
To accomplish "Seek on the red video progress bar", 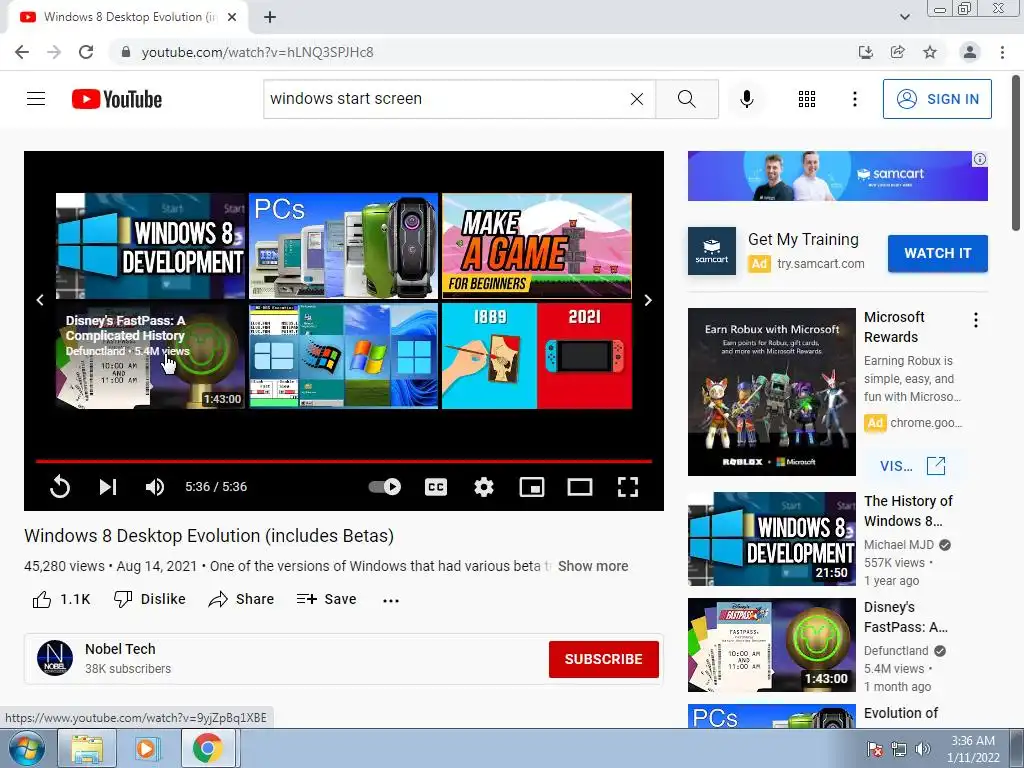I will pyautogui.click(x=344, y=461).
